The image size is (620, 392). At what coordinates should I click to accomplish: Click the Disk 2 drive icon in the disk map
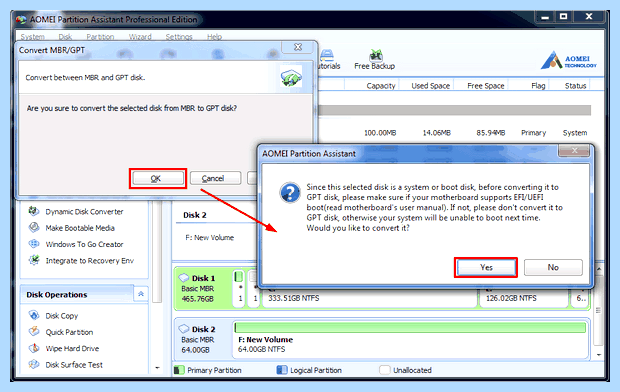[x=184, y=329]
